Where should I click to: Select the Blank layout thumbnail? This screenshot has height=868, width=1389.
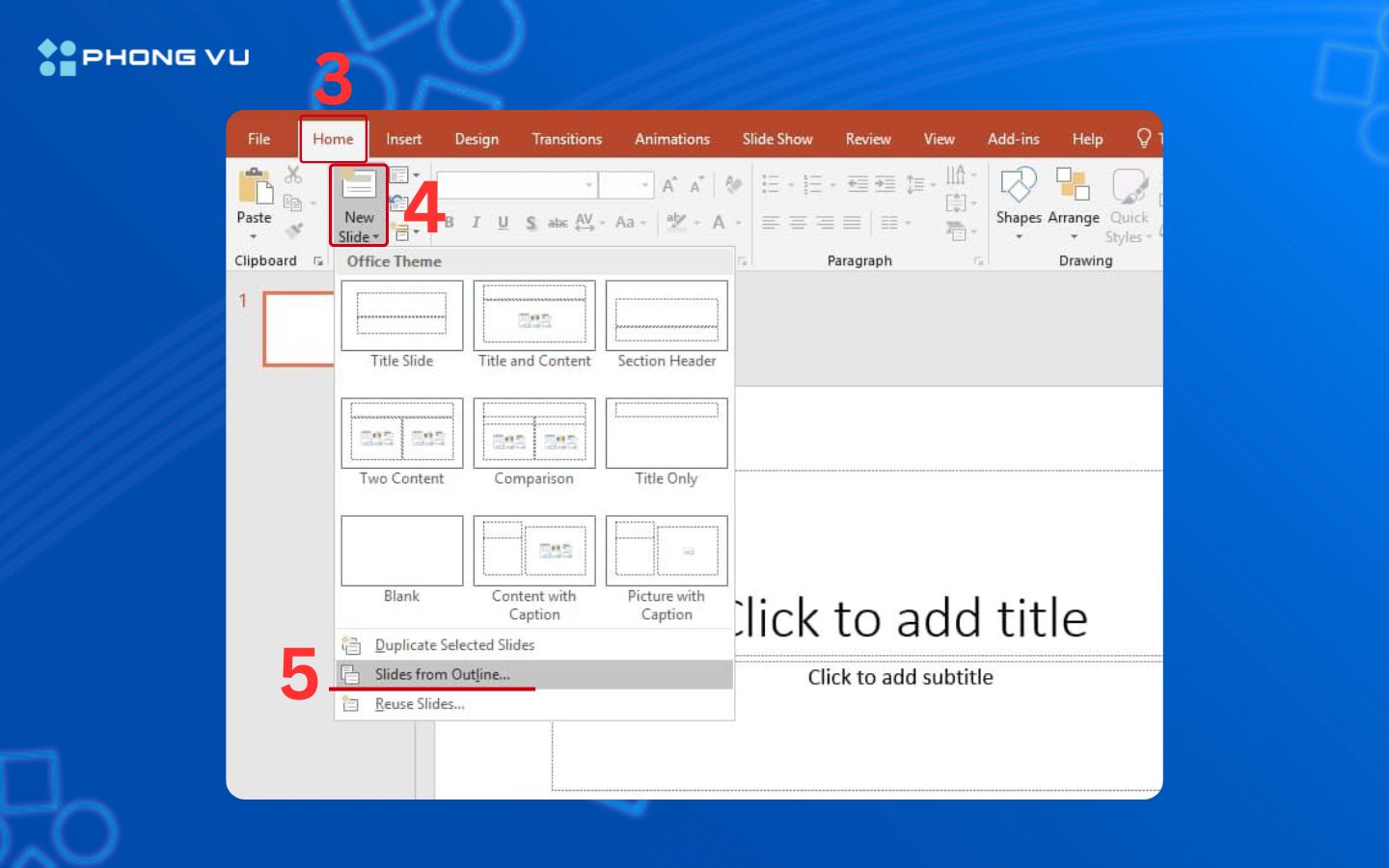tap(402, 551)
